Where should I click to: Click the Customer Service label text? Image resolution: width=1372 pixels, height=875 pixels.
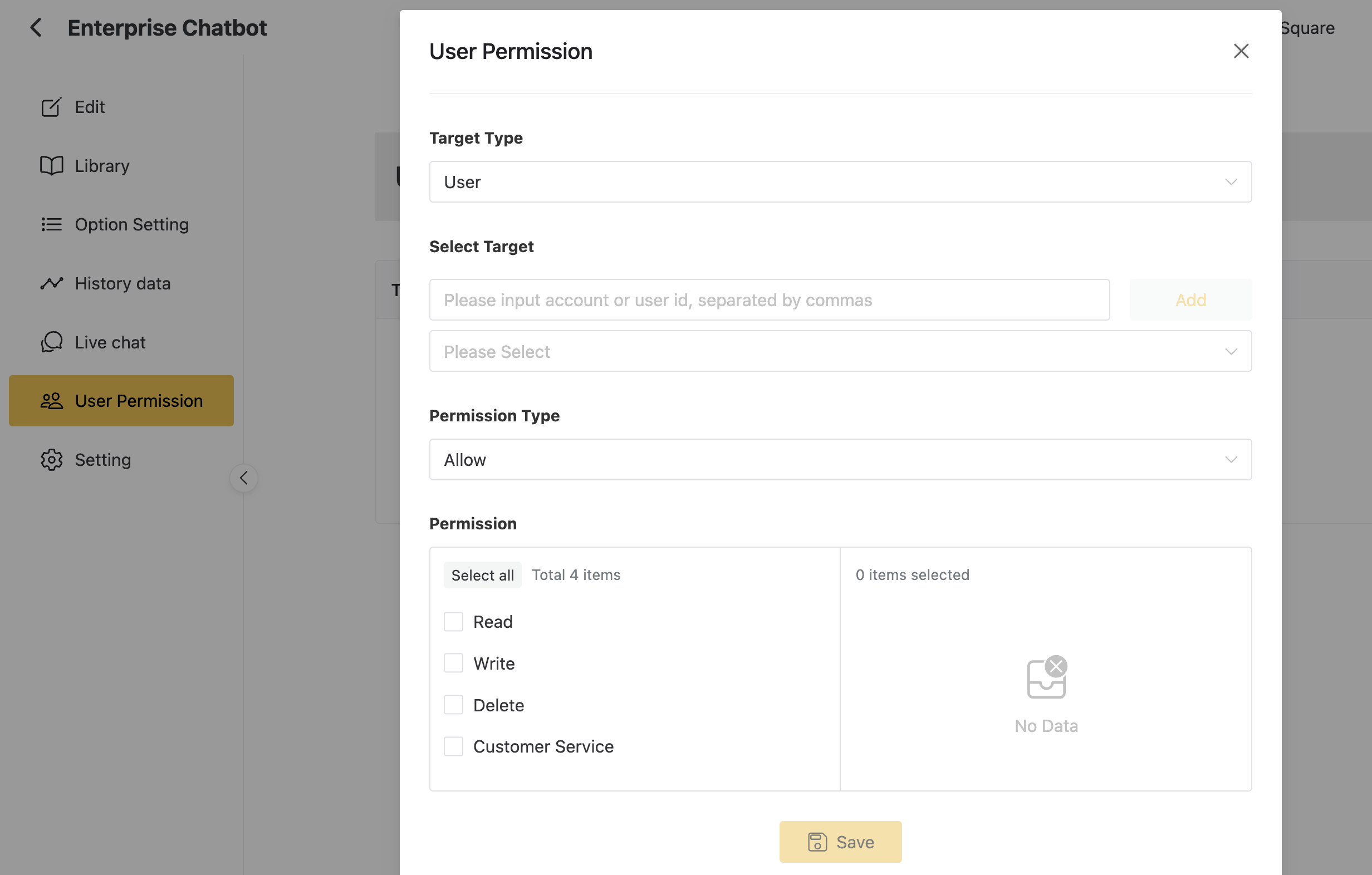[x=543, y=746]
